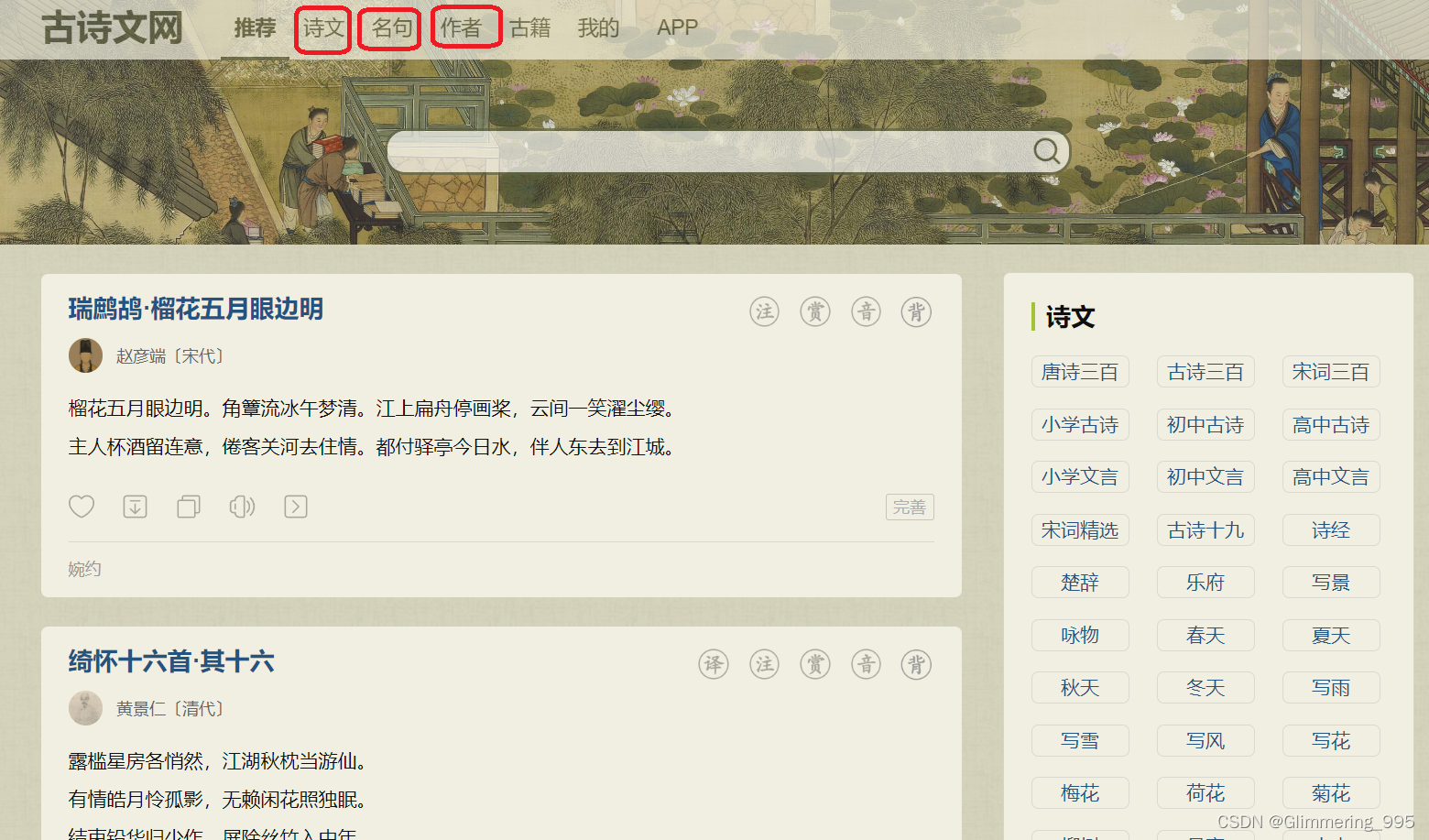Select 高中文言 category
The height and width of the screenshot is (840, 1429).
point(1331,477)
